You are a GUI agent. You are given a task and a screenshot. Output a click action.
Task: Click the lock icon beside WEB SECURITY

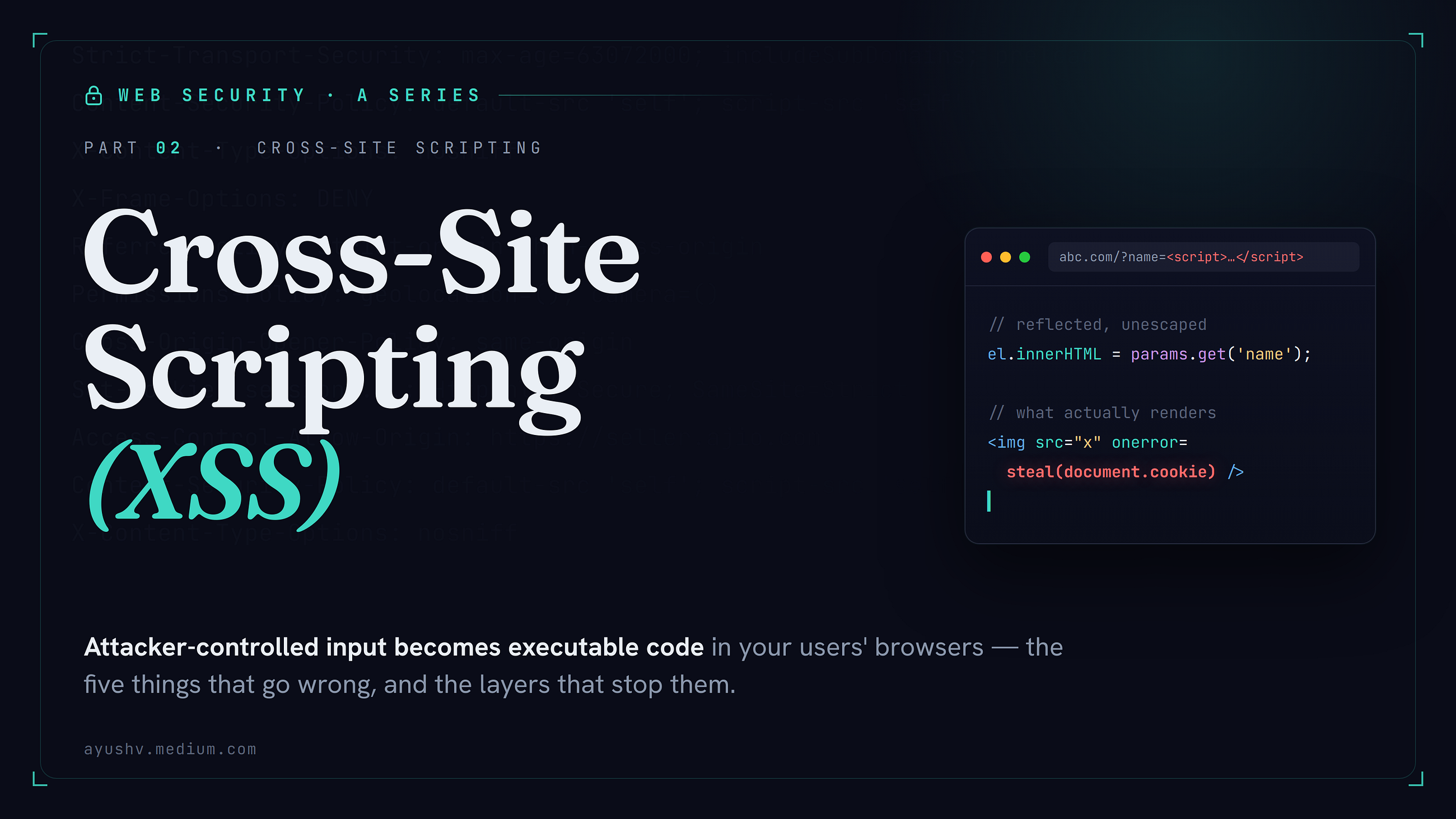(x=94, y=96)
